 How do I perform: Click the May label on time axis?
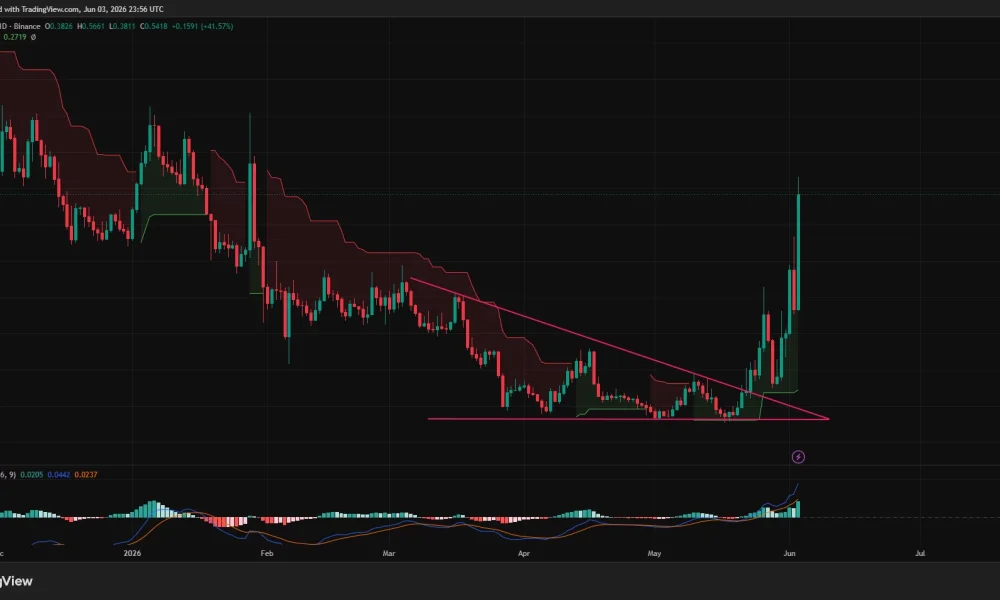[654, 553]
